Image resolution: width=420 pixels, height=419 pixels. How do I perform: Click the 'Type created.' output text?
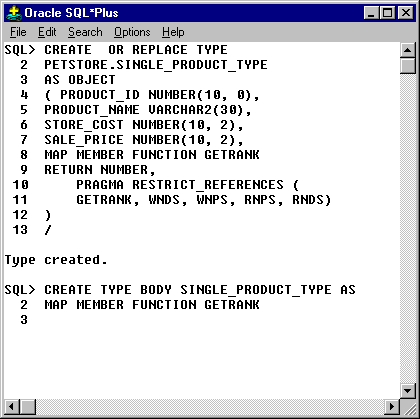pyautogui.click(x=56, y=260)
